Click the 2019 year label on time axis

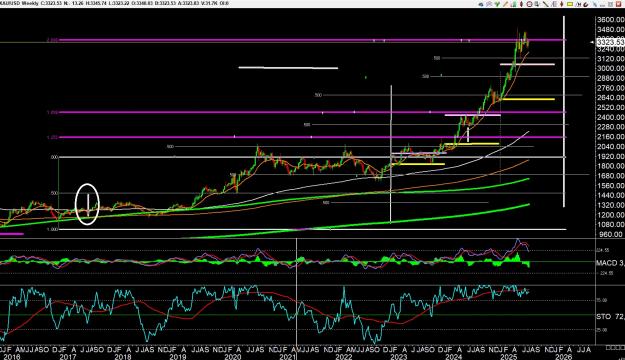coord(178,357)
